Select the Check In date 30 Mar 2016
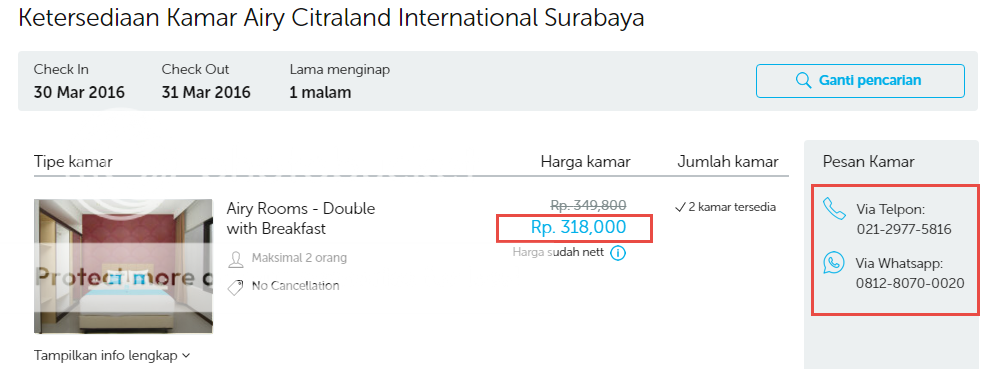Viewport: 998px width, 369px height. click(x=80, y=92)
